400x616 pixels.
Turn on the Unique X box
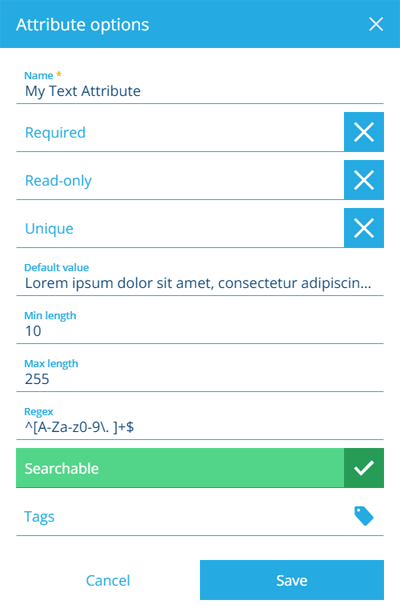364,228
